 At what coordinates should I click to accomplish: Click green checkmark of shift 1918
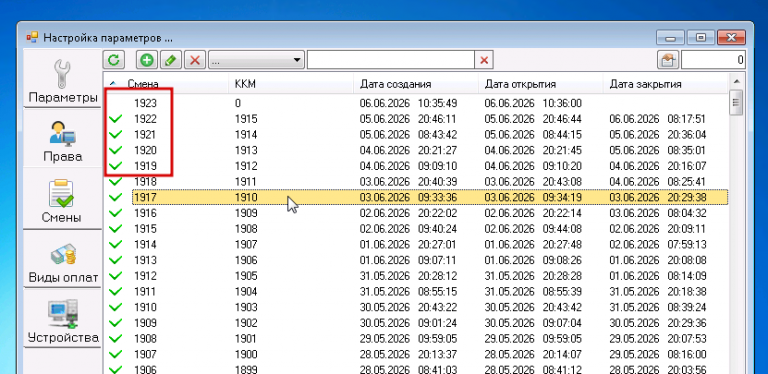tap(116, 182)
